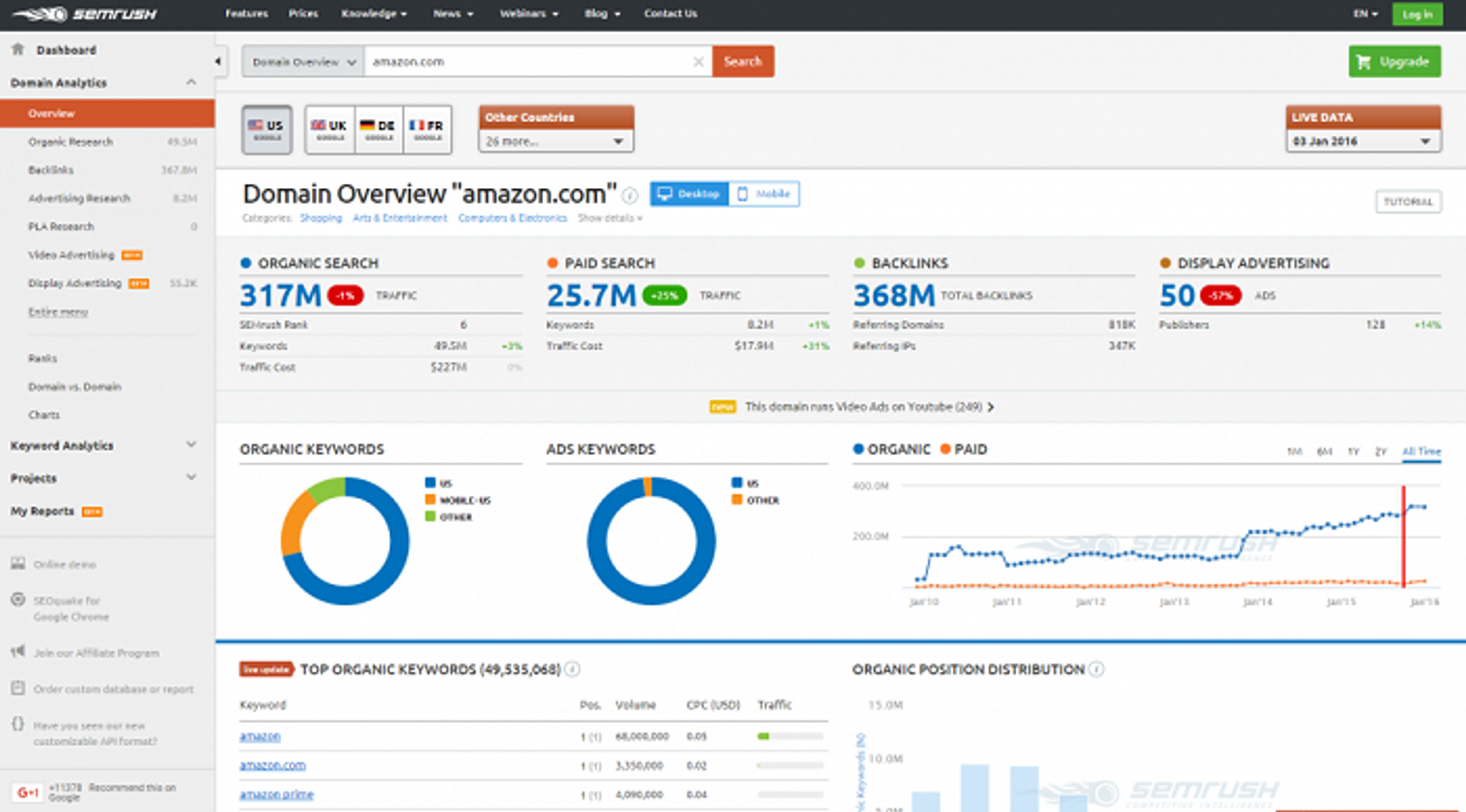Viewport: 1466px width, 812px height.
Task: Click the Online demo icon
Action: [x=18, y=564]
